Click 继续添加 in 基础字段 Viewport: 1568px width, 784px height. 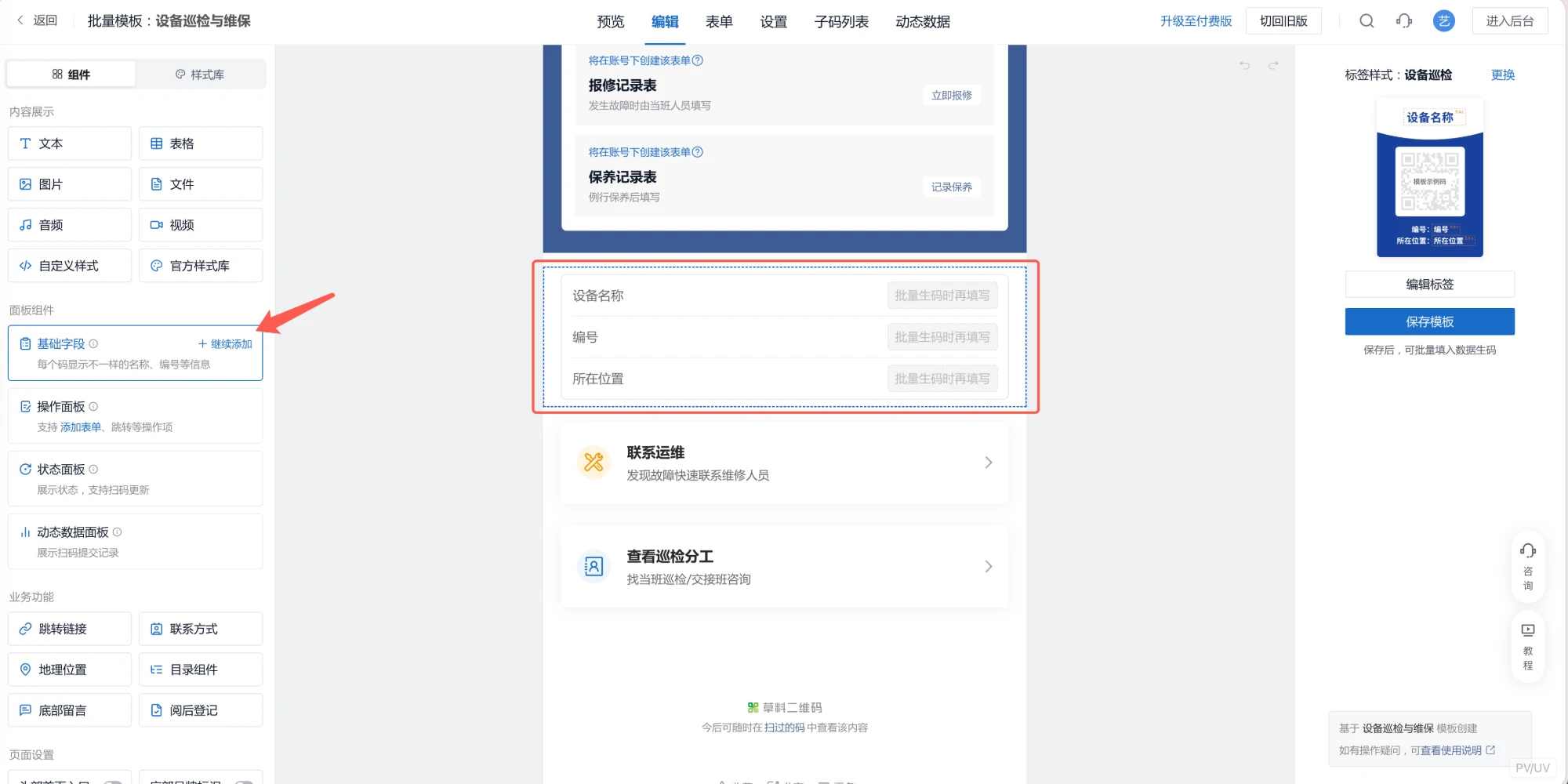225,344
